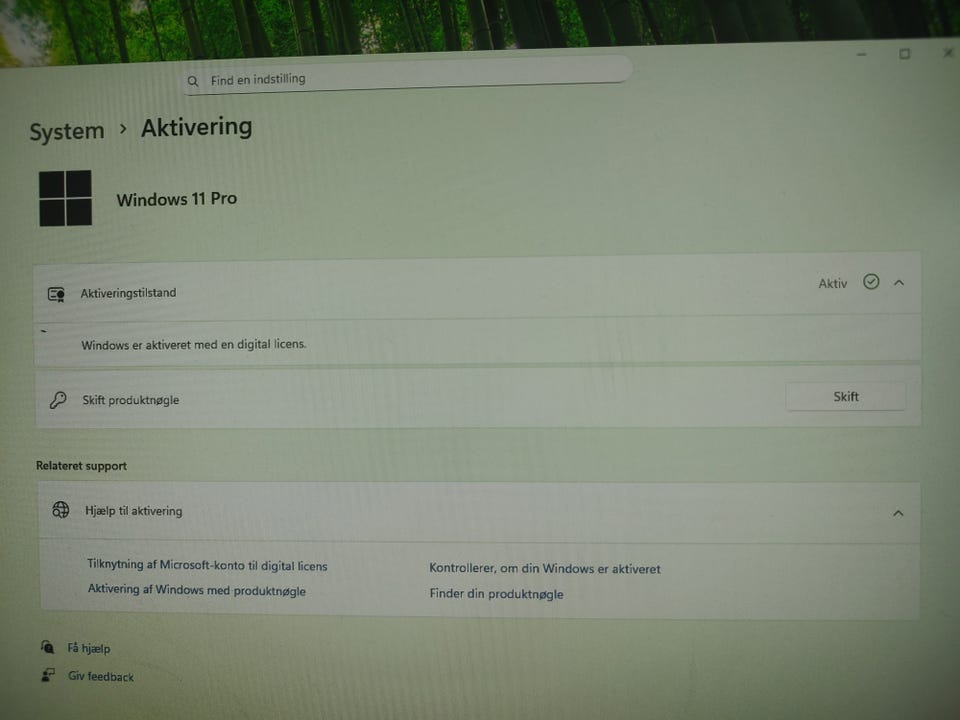
Task: Click the Windows 11 Pro logo
Action: [x=66, y=198]
